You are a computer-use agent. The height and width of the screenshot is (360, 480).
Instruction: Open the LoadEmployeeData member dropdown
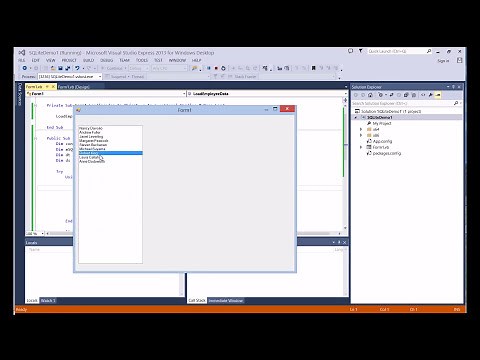click(x=267, y=94)
